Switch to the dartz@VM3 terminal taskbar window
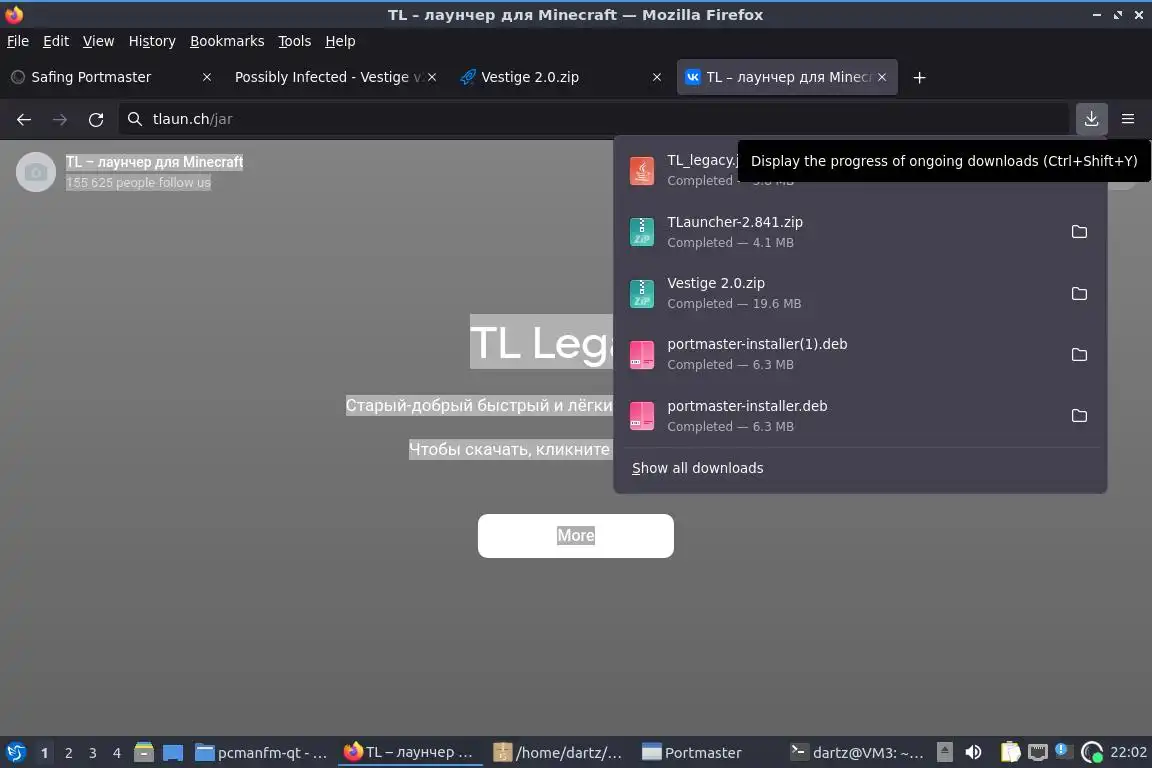The image size is (1152, 768). click(857, 753)
